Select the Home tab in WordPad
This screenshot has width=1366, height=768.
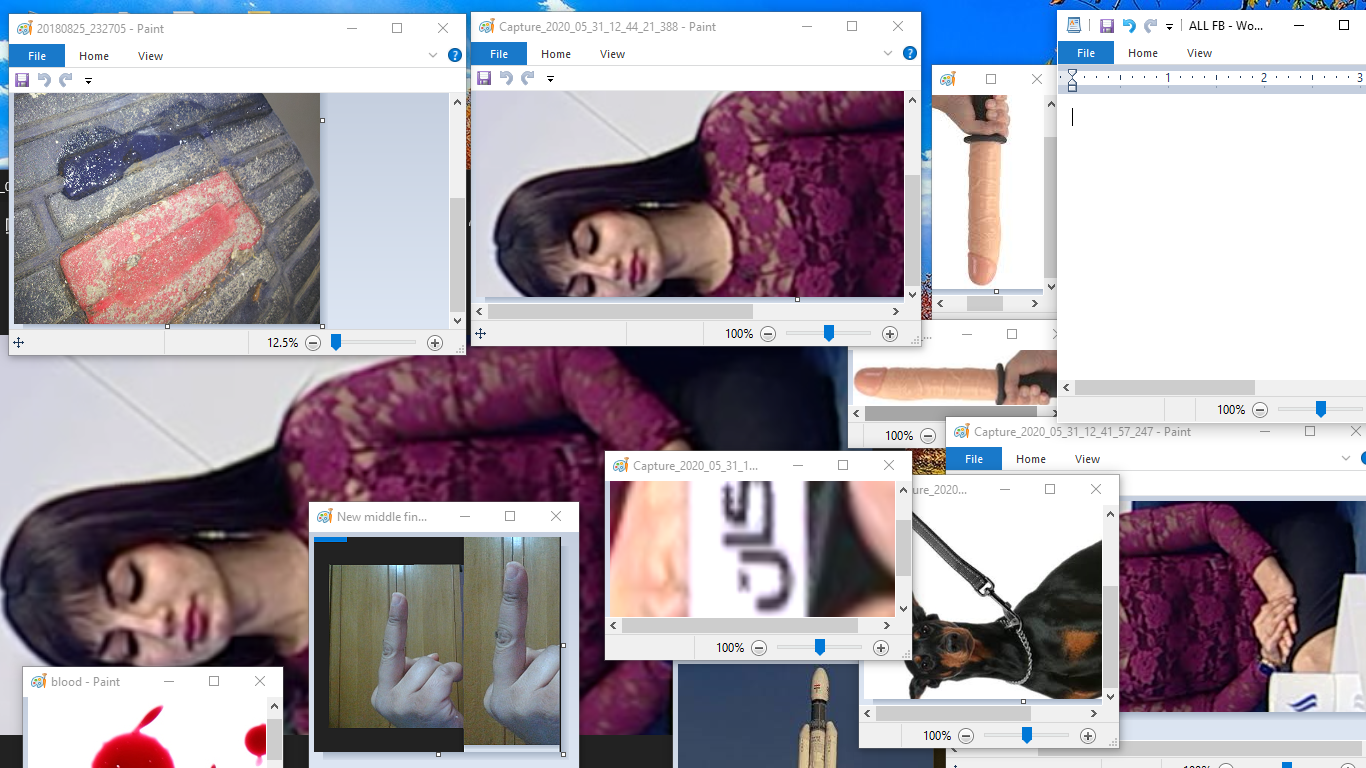coord(1142,53)
